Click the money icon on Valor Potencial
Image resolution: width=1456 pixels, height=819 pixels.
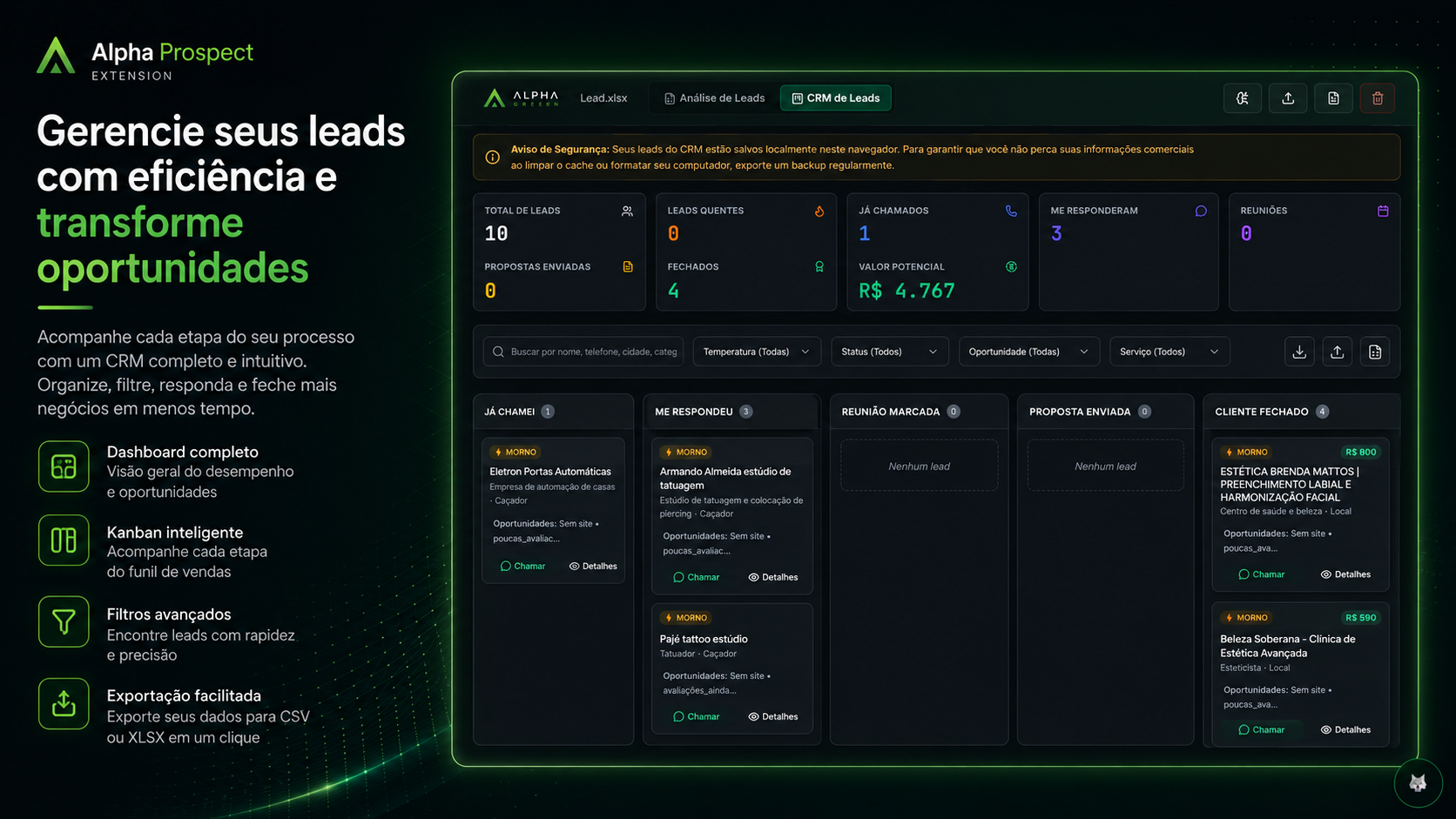pos(1011,266)
